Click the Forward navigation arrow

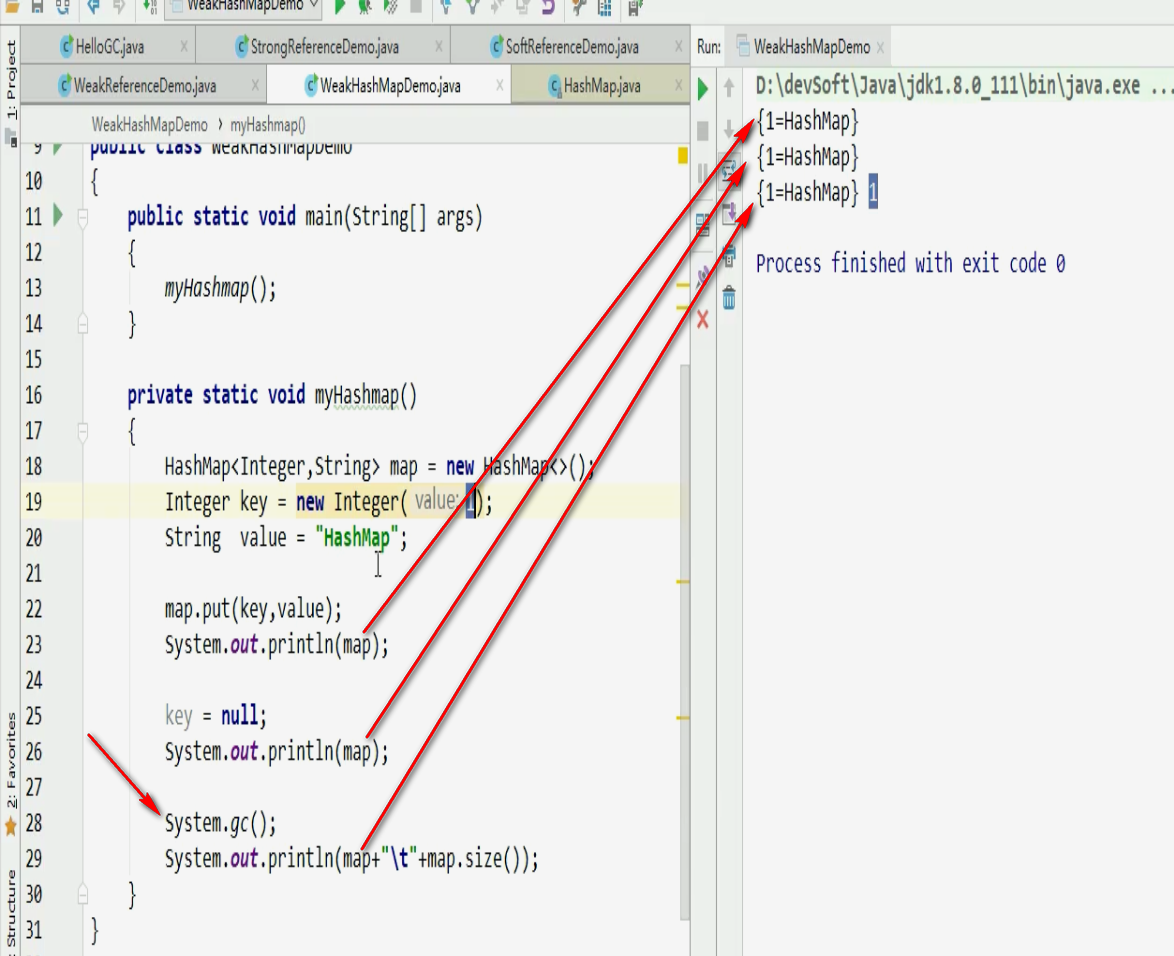[x=118, y=7]
